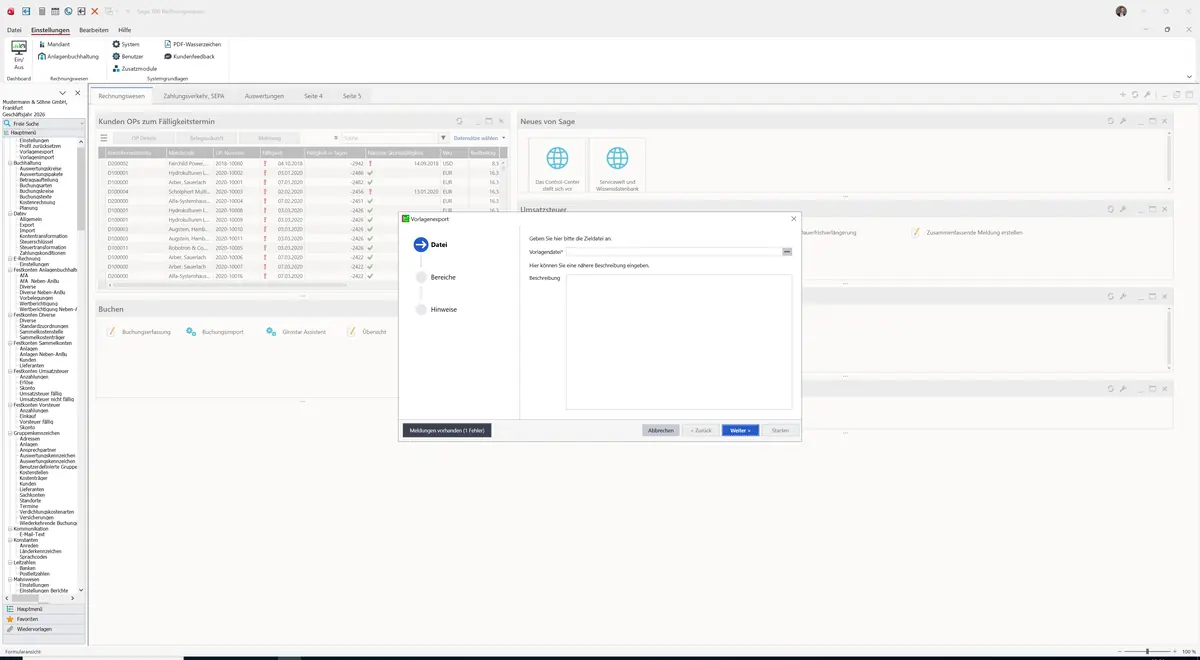Viewport: 1200px width, 660px height.
Task: Browse for Vorlagendatei with the ellipsis button
Action: pyautogui.click(x=787, y=252)
